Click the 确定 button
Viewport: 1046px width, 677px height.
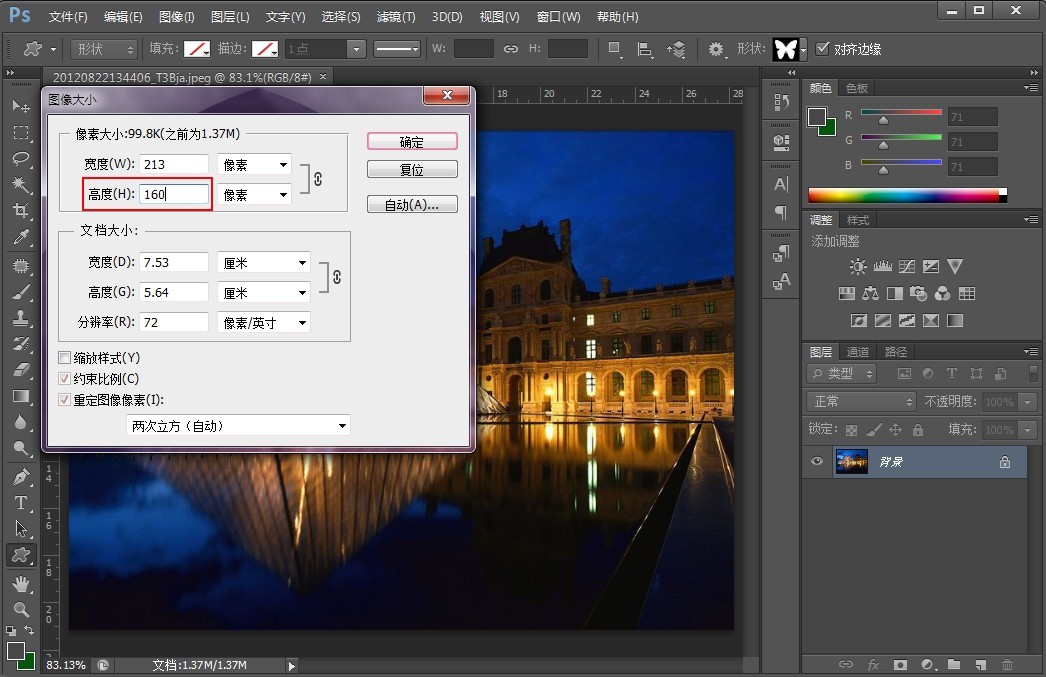point(412,142)
